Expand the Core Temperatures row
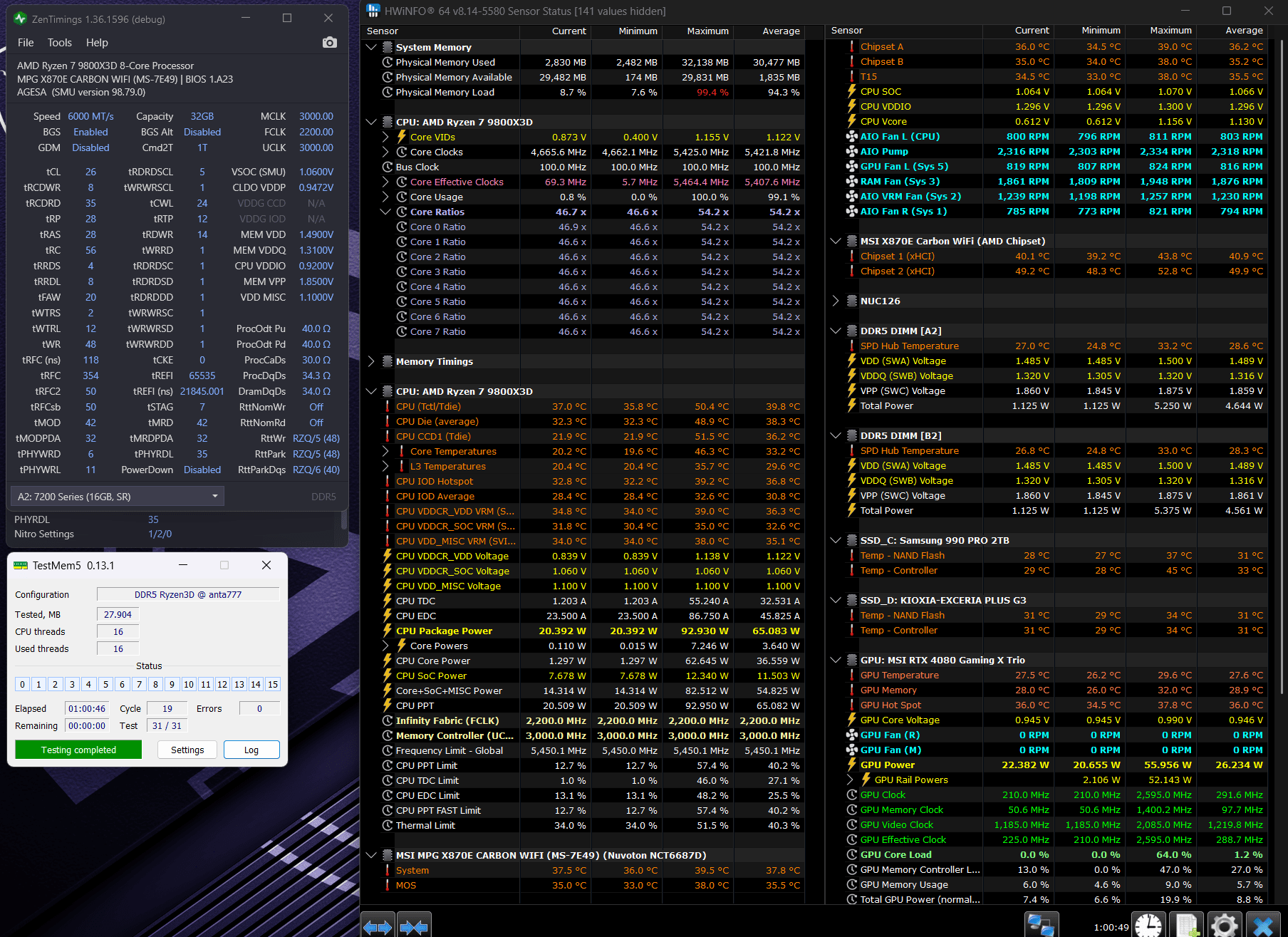This screenshot has width=1288, height=937. click(x=385, y=451)
